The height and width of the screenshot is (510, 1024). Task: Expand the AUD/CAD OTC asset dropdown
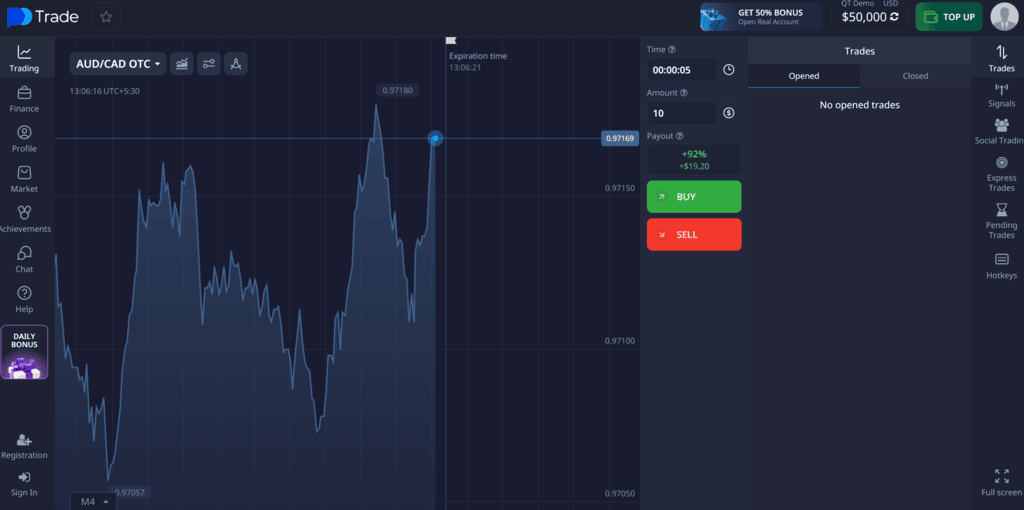click(118, 63)
